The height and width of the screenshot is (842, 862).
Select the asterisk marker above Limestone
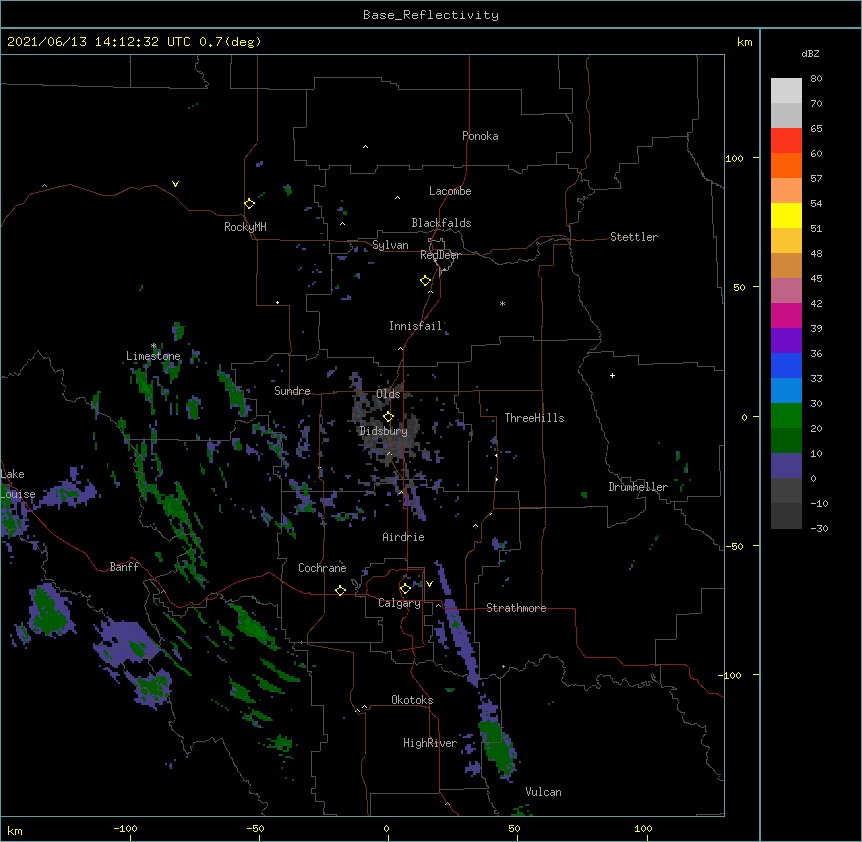154,346
